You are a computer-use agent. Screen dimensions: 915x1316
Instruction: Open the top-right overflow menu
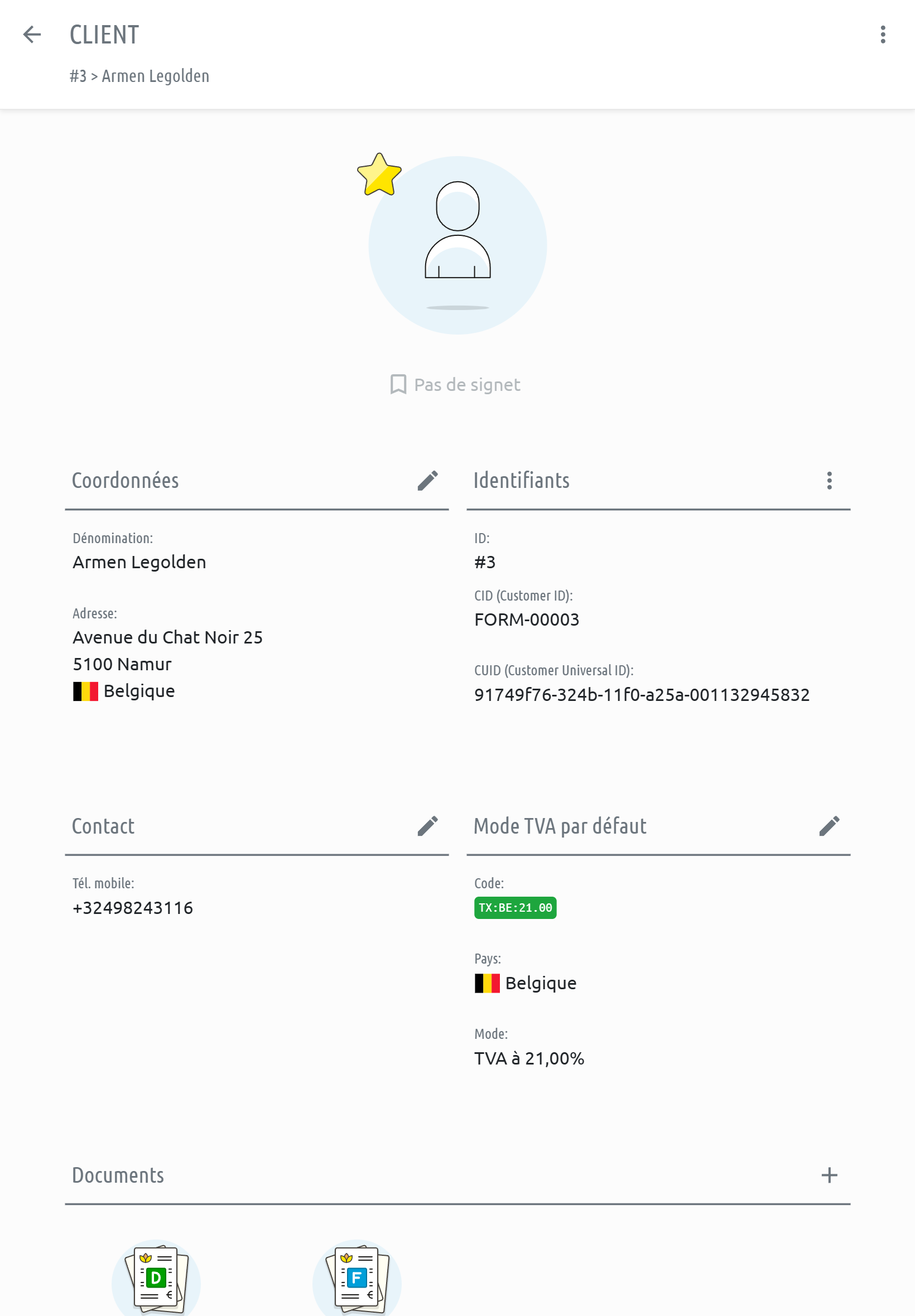click(x=882, y=35)
